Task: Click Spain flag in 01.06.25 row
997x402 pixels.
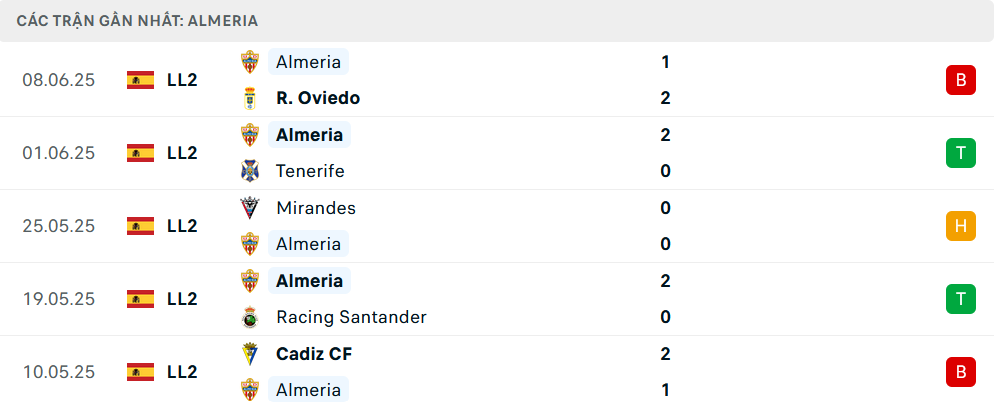Action: [141, 153]
